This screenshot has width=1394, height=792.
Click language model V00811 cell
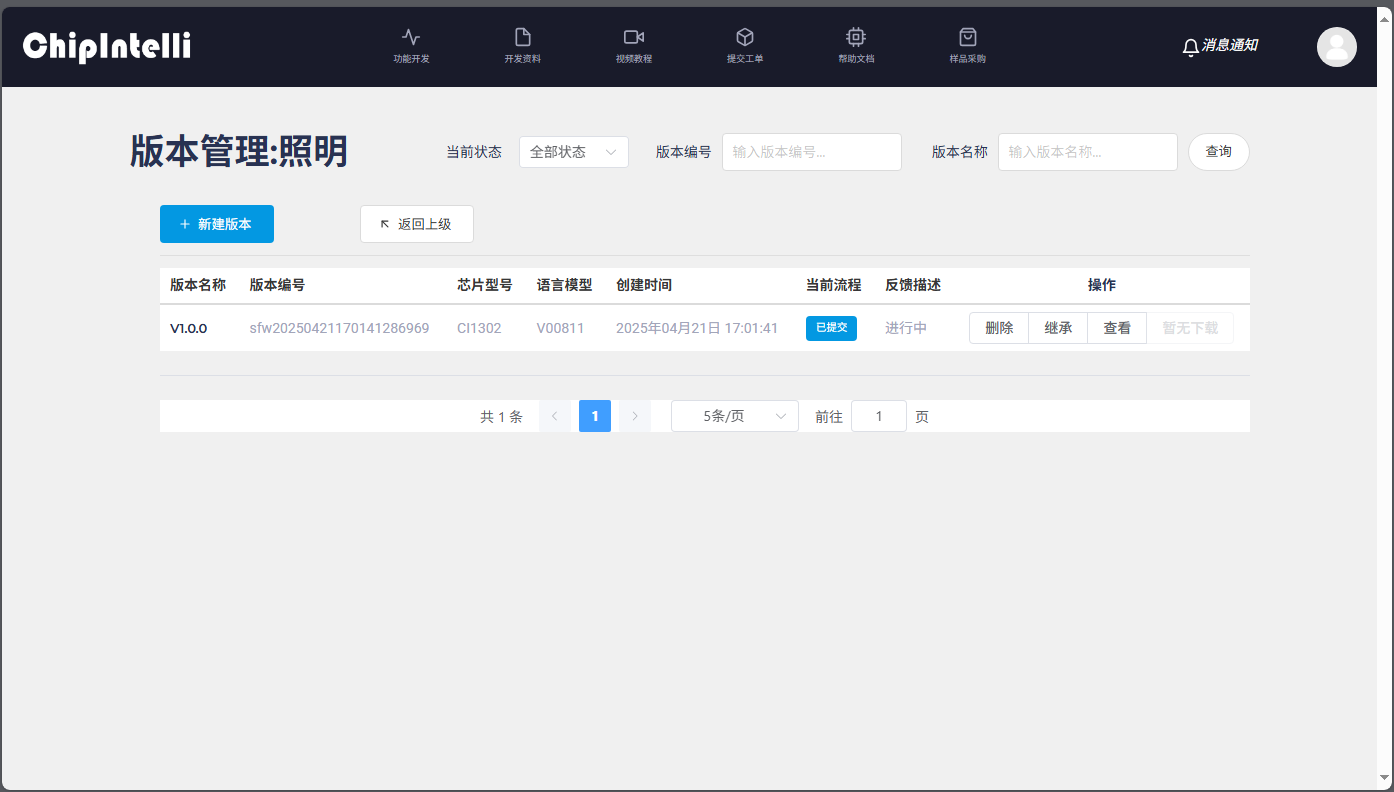(561, 328)
